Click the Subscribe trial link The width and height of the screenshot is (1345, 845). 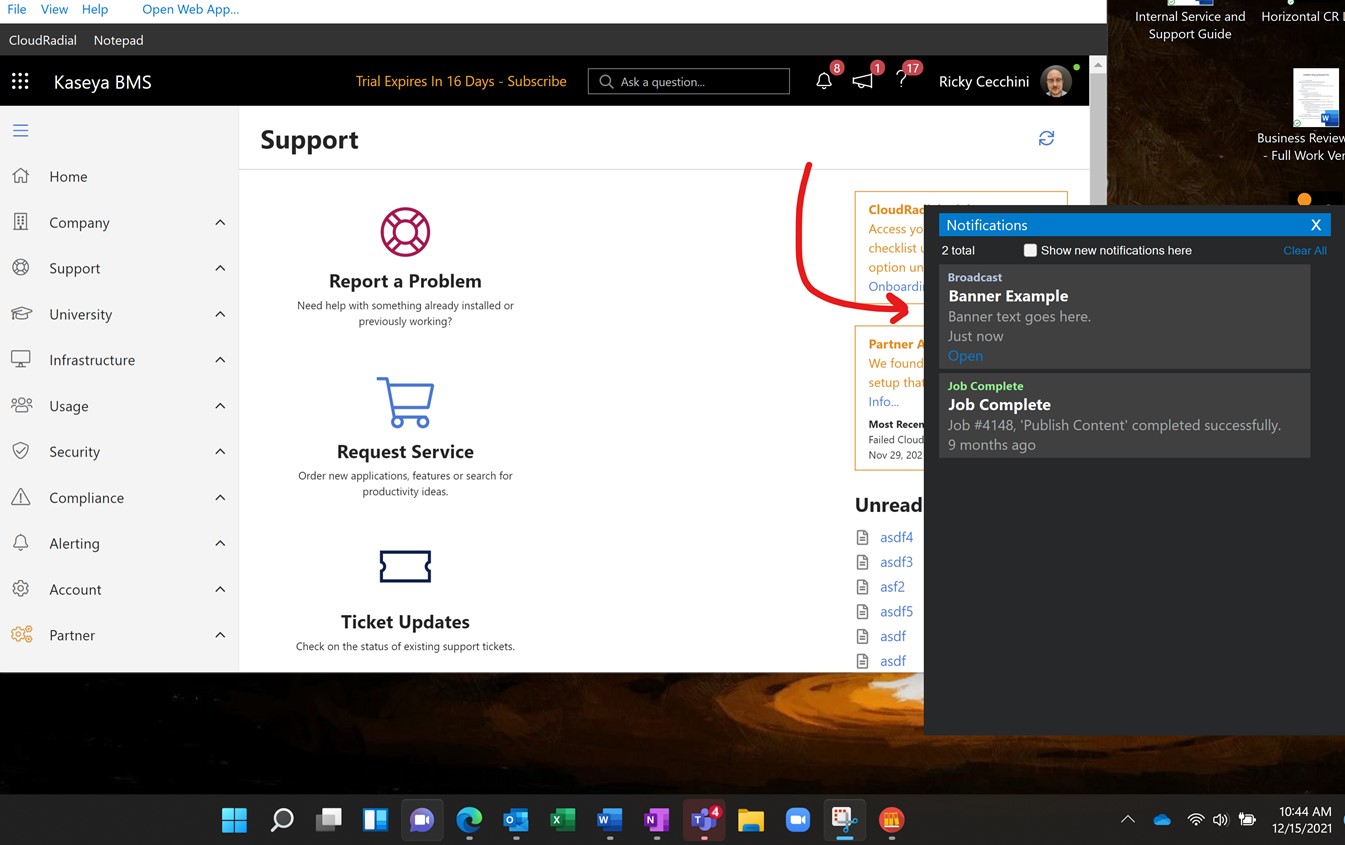pos(537,81)
